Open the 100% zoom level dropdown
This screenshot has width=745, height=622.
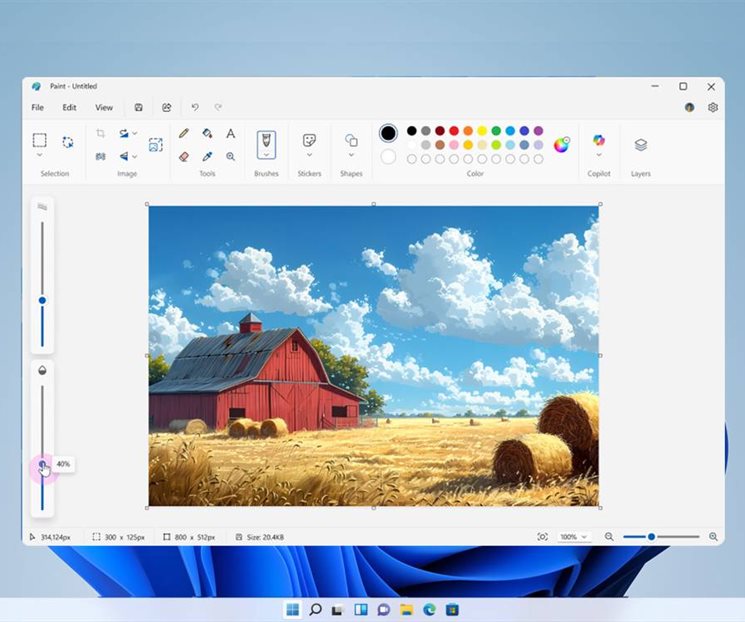click(574, 537)
